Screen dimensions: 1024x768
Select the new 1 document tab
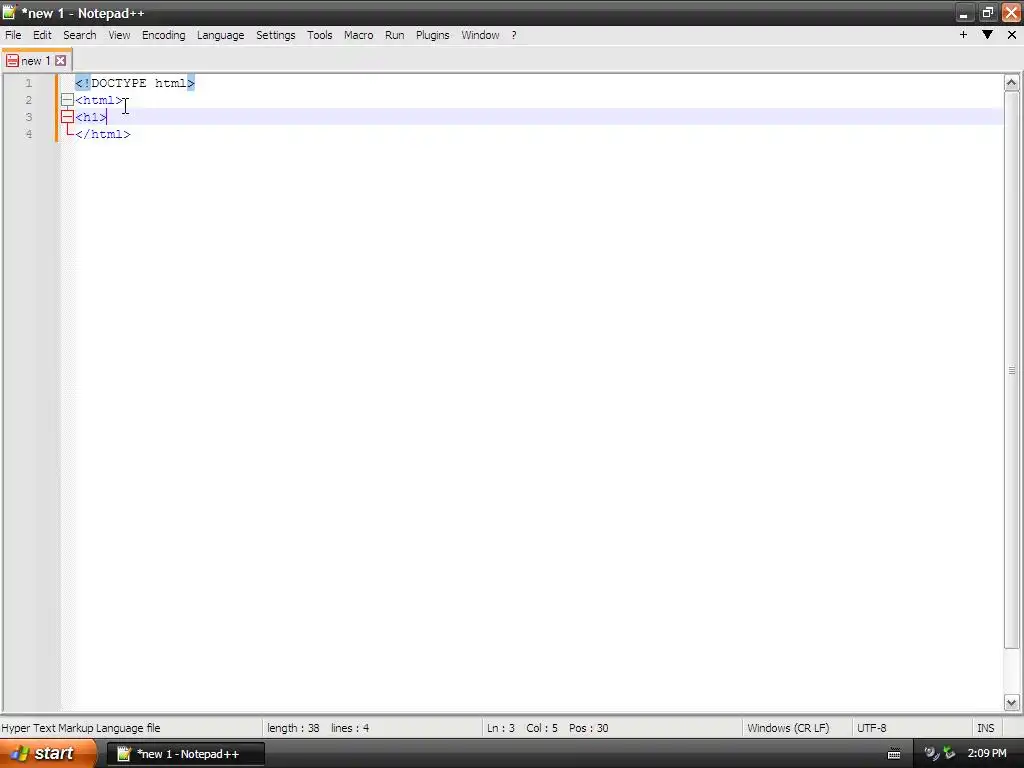[36, 61]
